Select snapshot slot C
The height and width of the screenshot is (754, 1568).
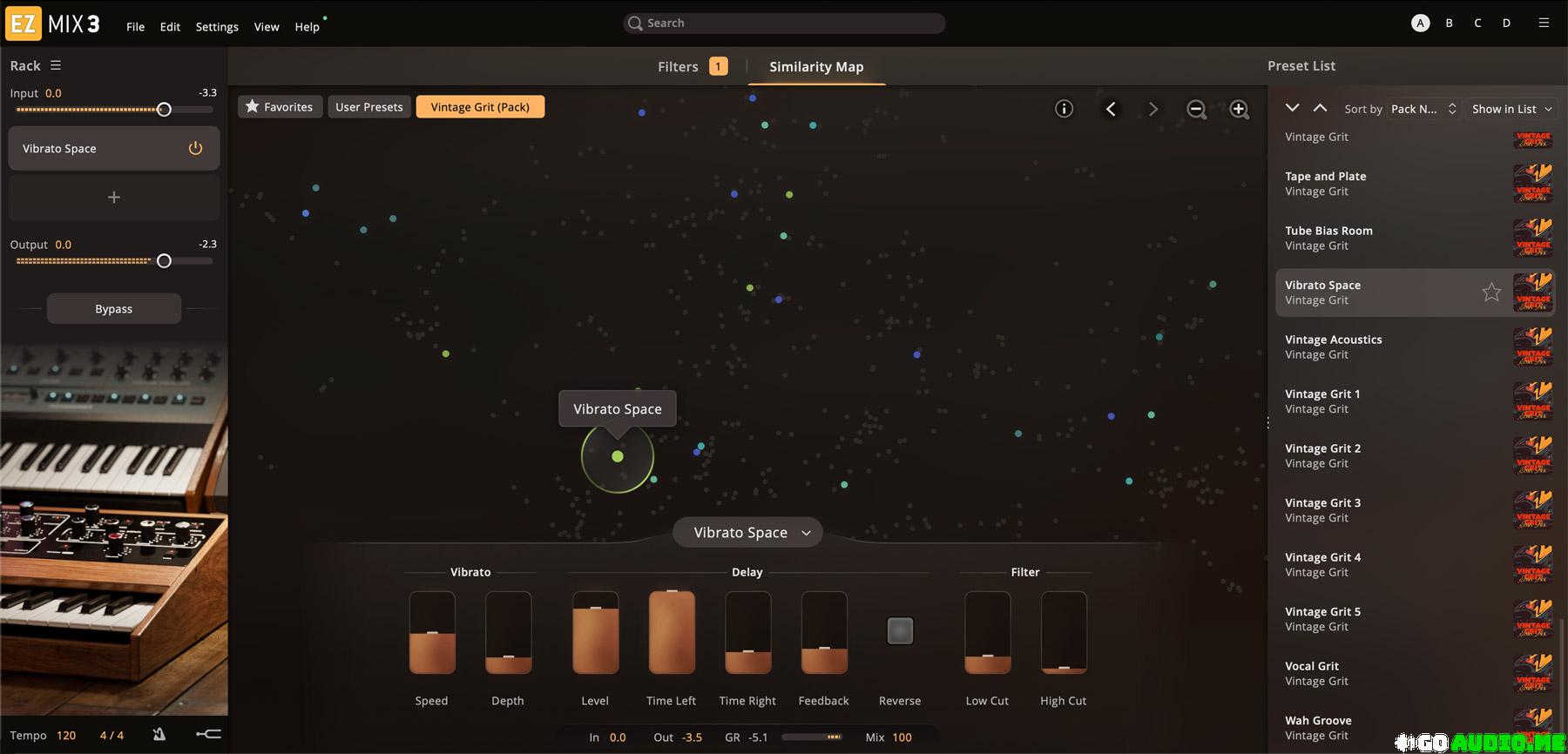point(1477,24)
